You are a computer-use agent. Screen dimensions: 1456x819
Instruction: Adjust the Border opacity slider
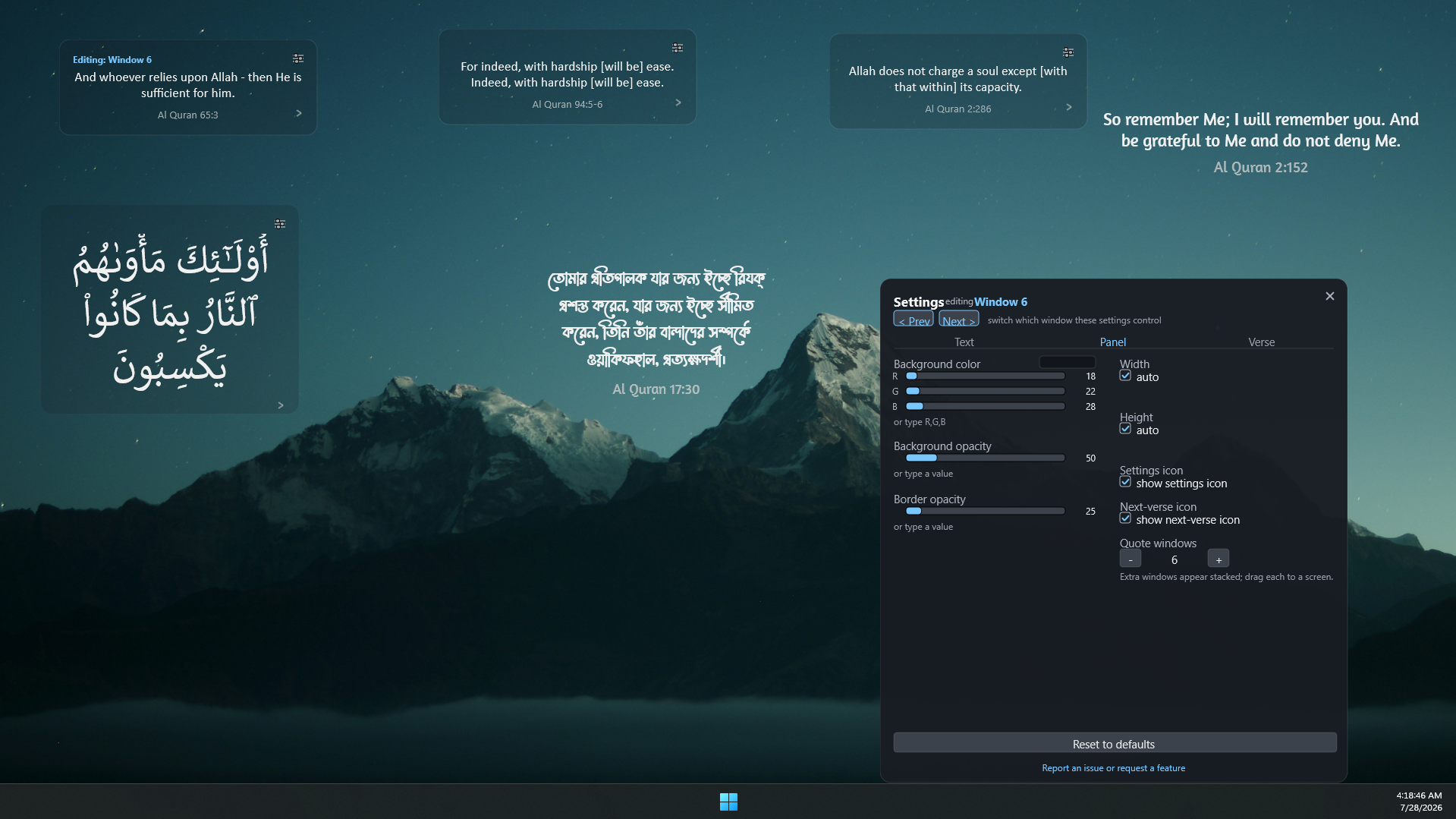986,512
